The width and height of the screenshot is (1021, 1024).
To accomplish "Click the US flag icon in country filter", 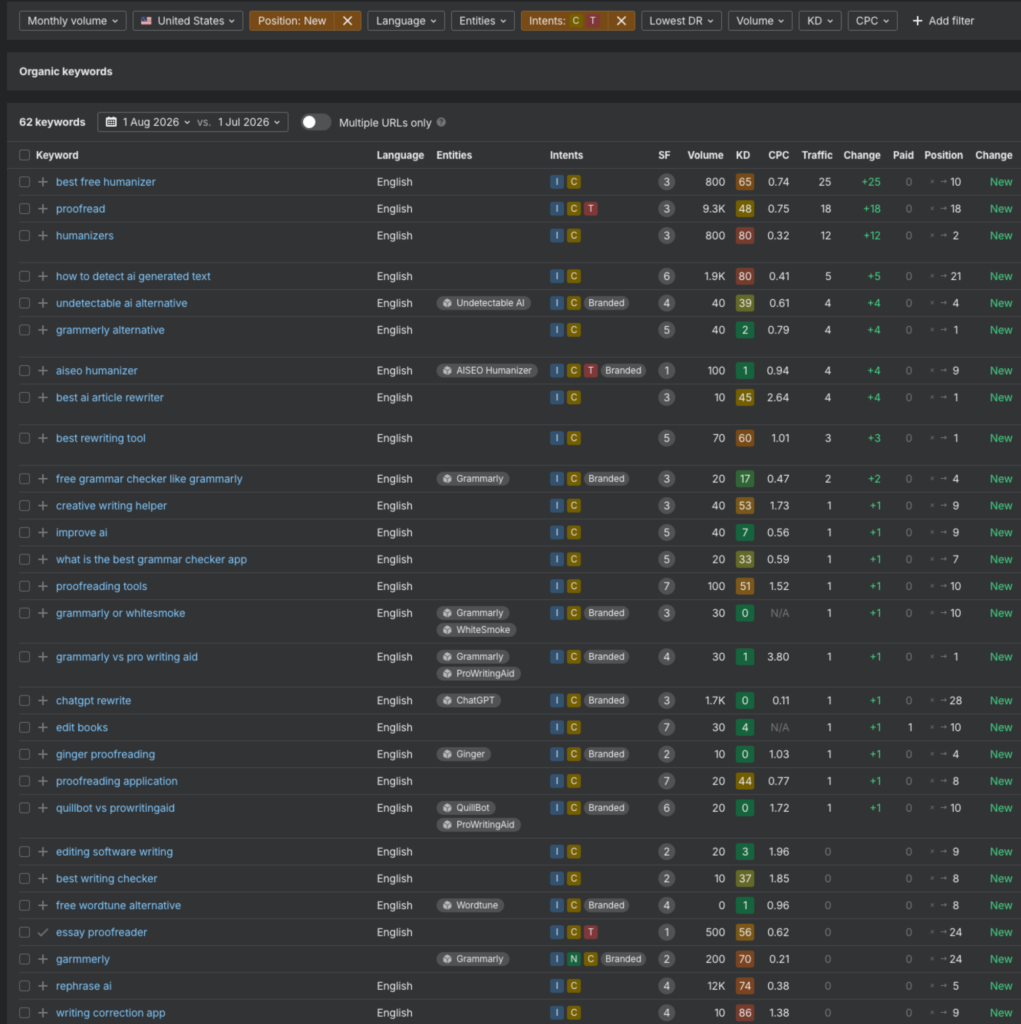I will (146, 21).
